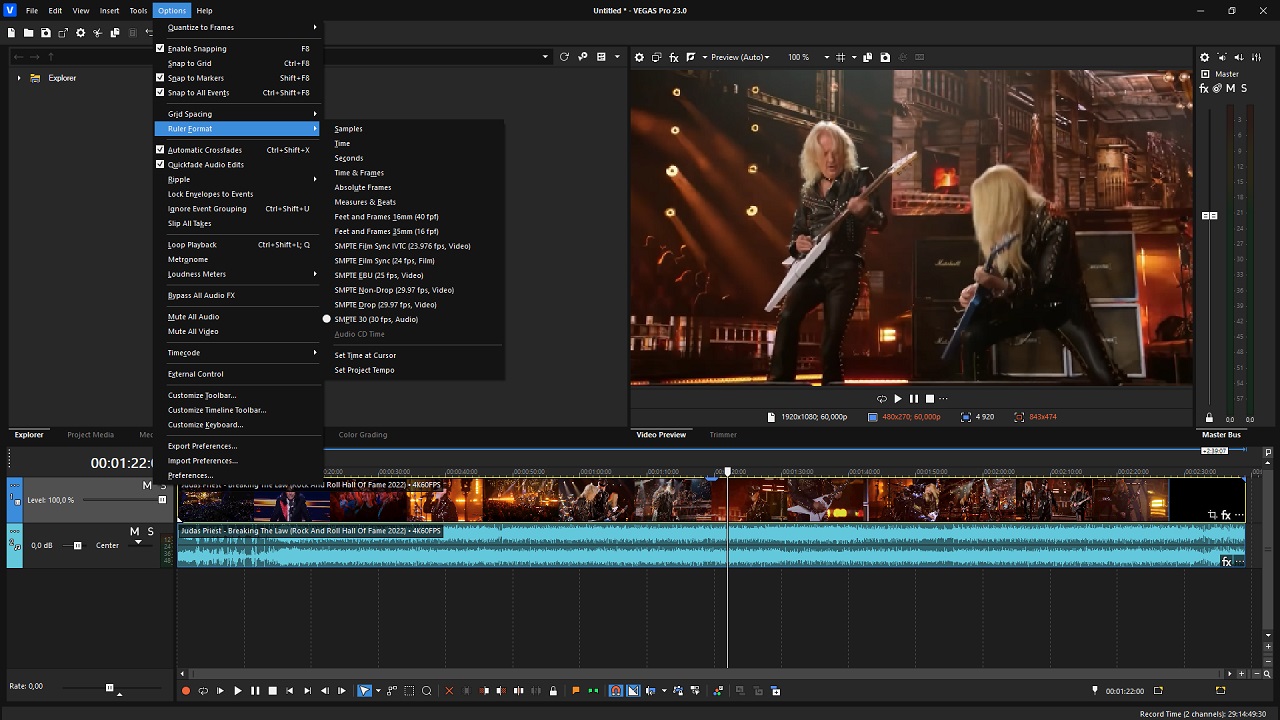Expand the Explorer tree node
The height and width of the screenshot is (720, 1280).
pos(18,78)
